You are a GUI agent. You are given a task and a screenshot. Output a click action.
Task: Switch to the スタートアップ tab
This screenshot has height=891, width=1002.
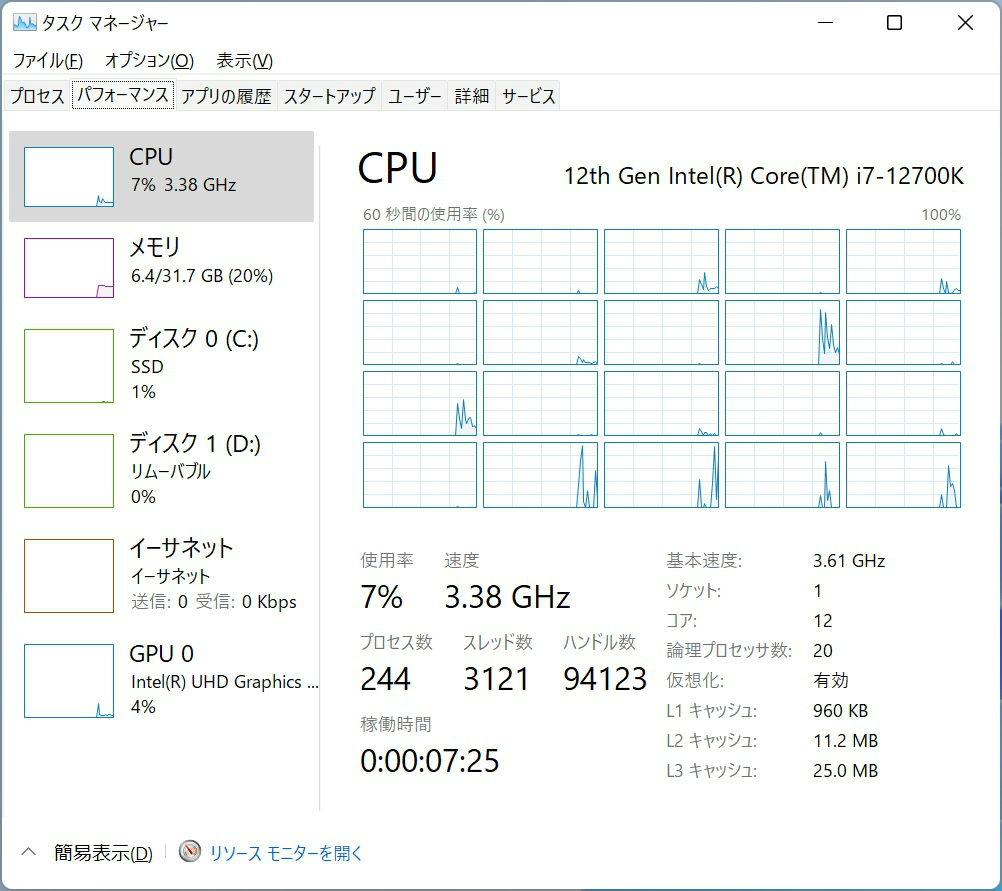[330, 96]
